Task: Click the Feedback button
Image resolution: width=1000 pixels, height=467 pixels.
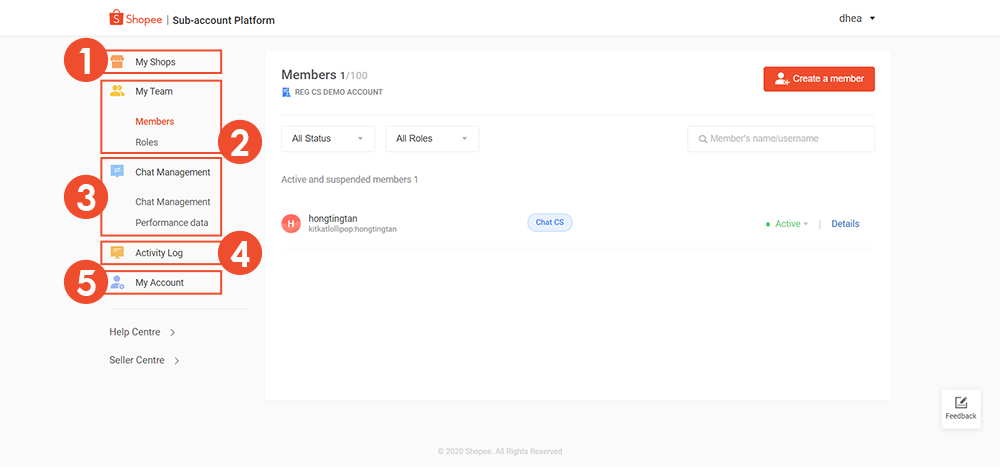Action: tap(960, 408)
